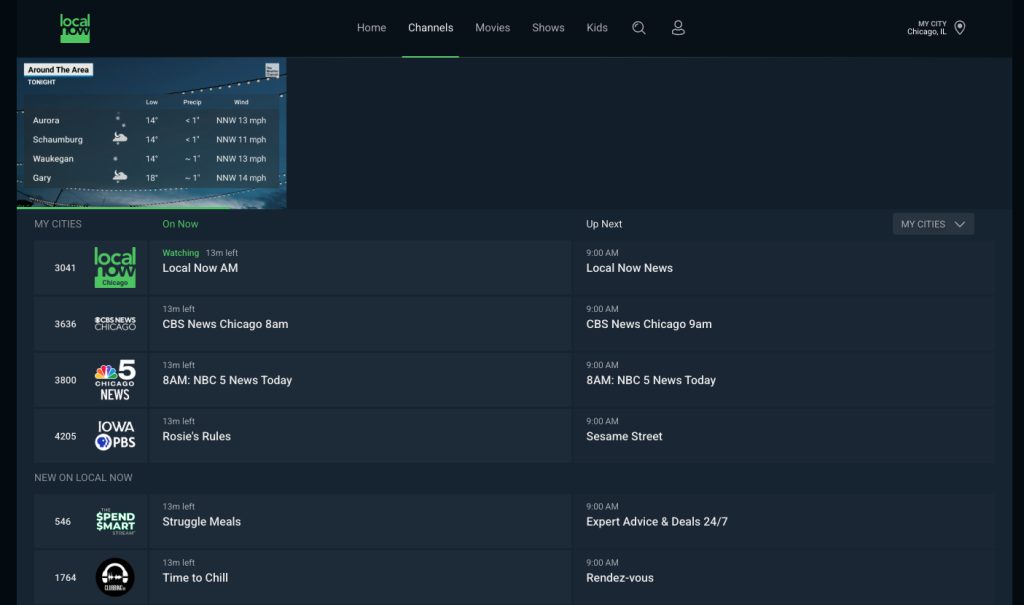Click the location pin beside Chicago, IL
The image size is (1024, 605).
(x=959, y=27)
